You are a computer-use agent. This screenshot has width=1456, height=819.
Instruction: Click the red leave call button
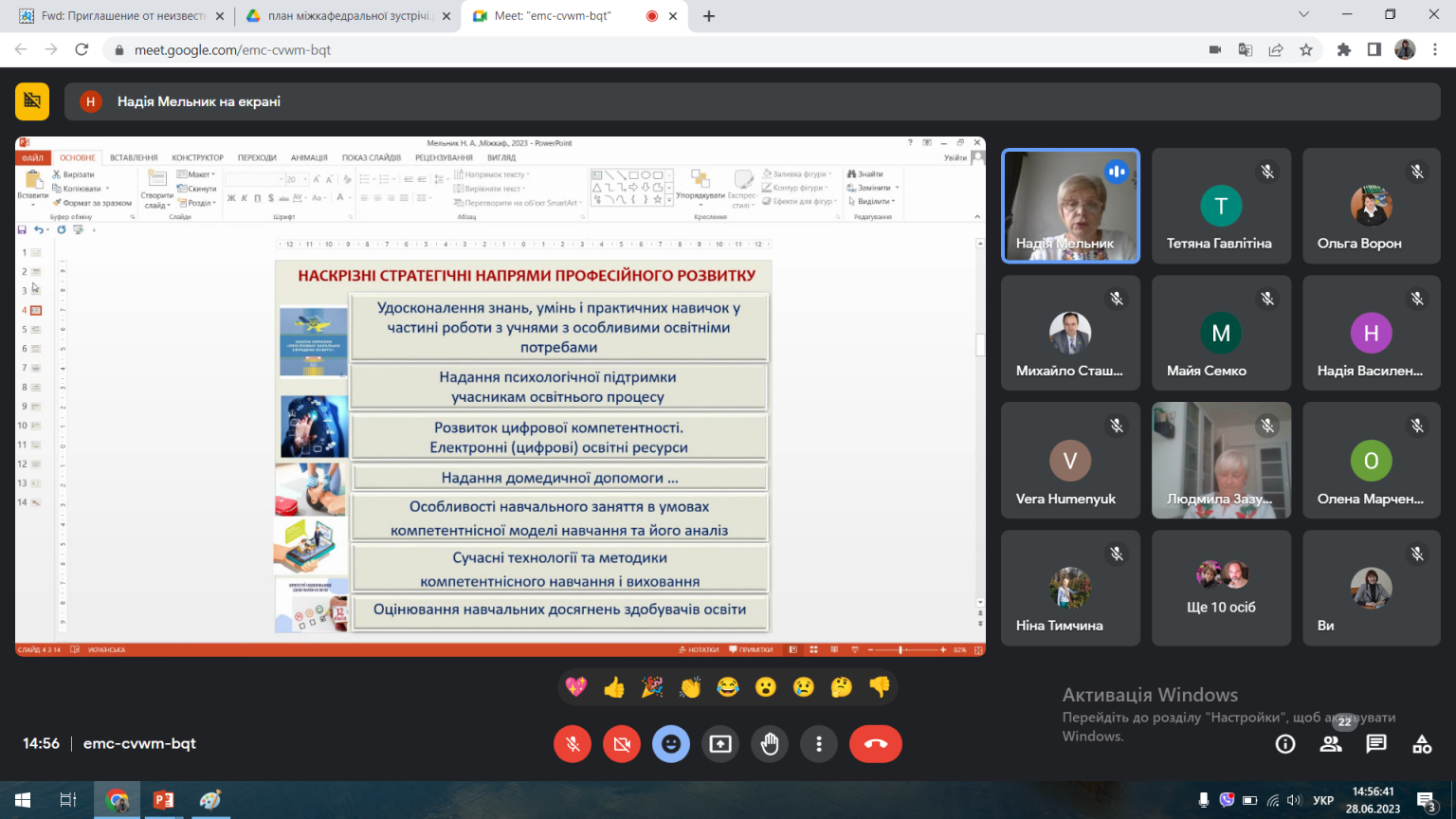[875, 744]
